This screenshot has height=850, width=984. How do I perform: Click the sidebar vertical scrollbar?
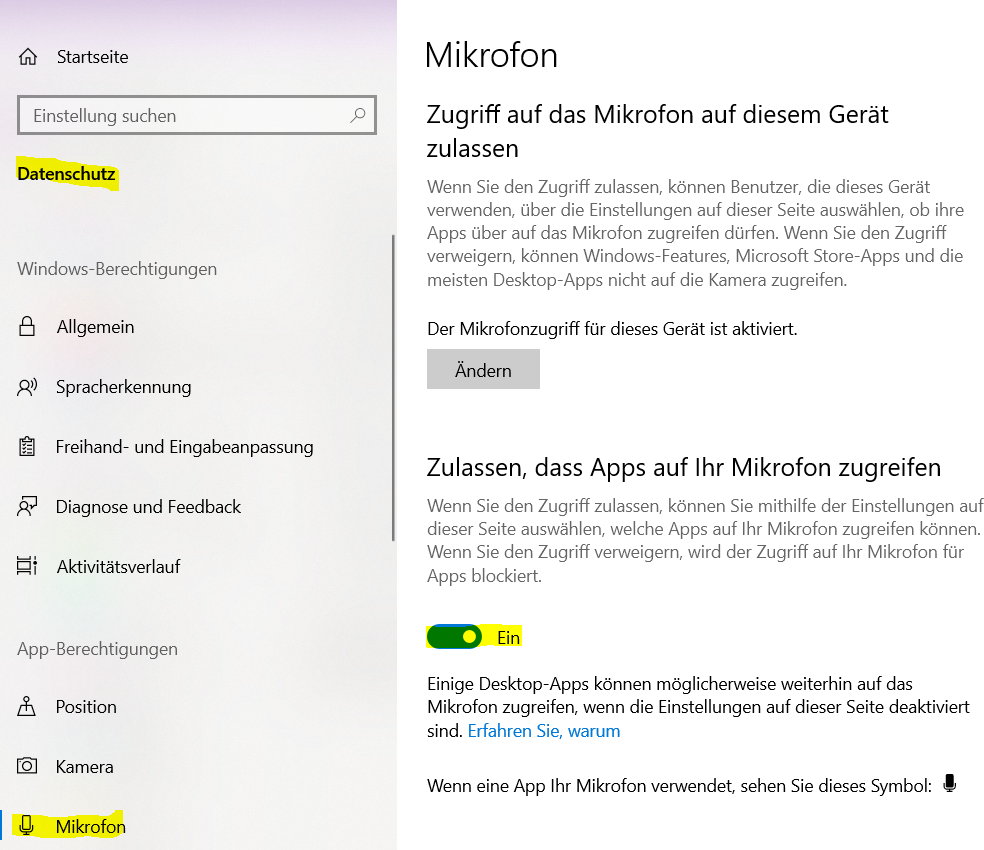tap(393, 387)
